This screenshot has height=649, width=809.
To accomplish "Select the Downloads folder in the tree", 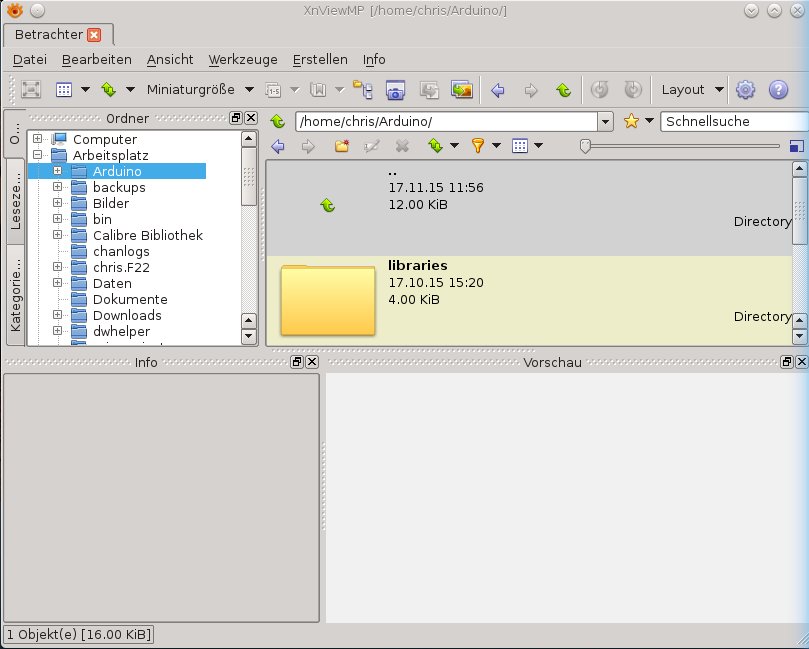I will point(126,315).
